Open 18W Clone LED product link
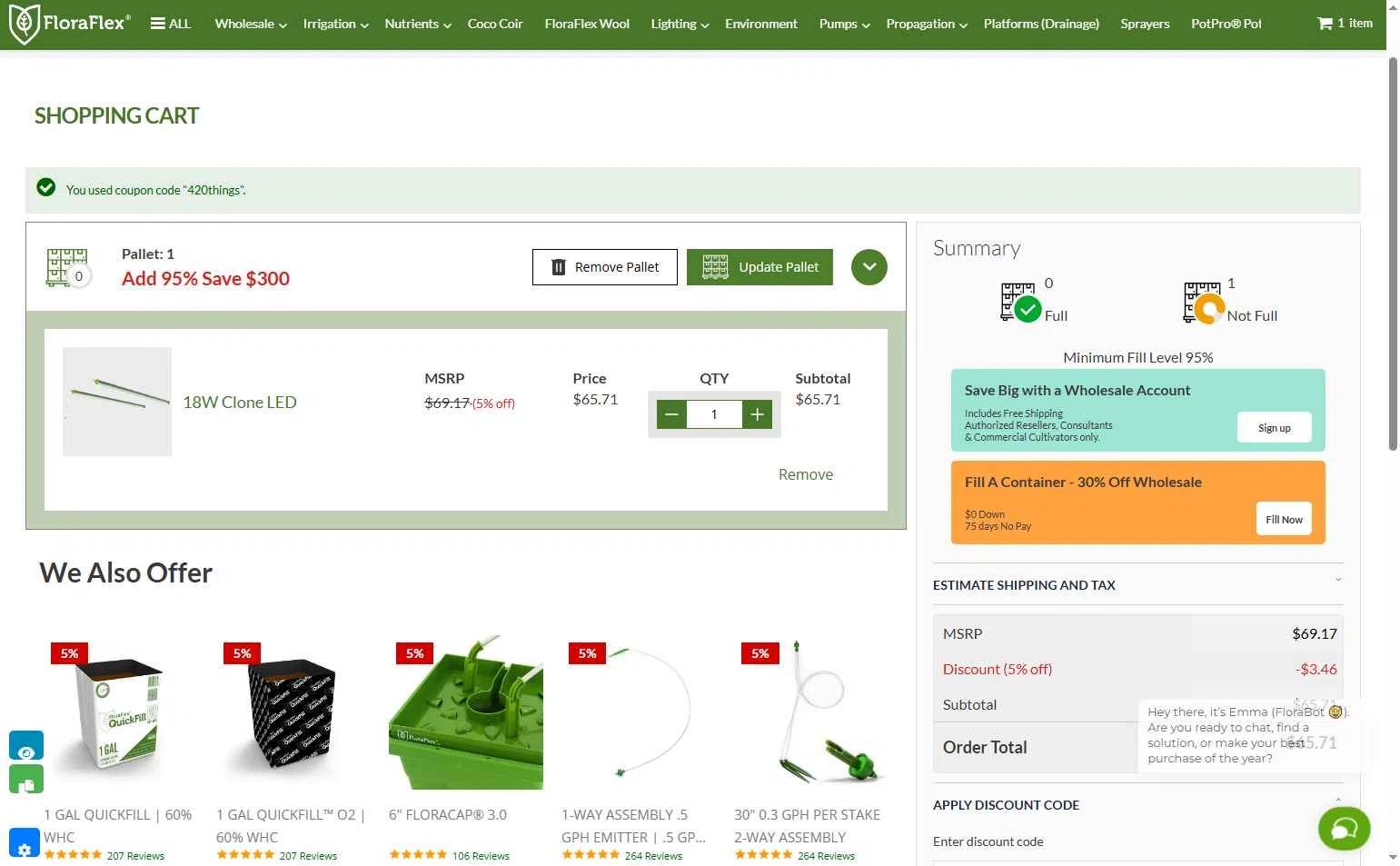The image size is (1400, 866). point(240,402)
